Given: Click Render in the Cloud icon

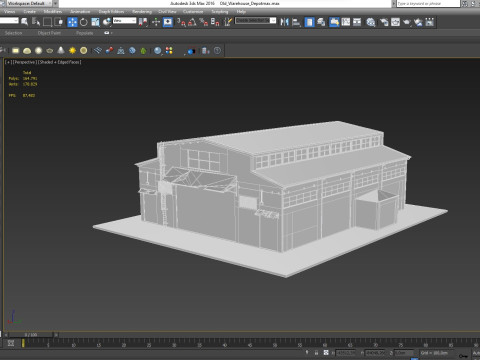Looking at the screenshot, I should click(x=418, y=22).
